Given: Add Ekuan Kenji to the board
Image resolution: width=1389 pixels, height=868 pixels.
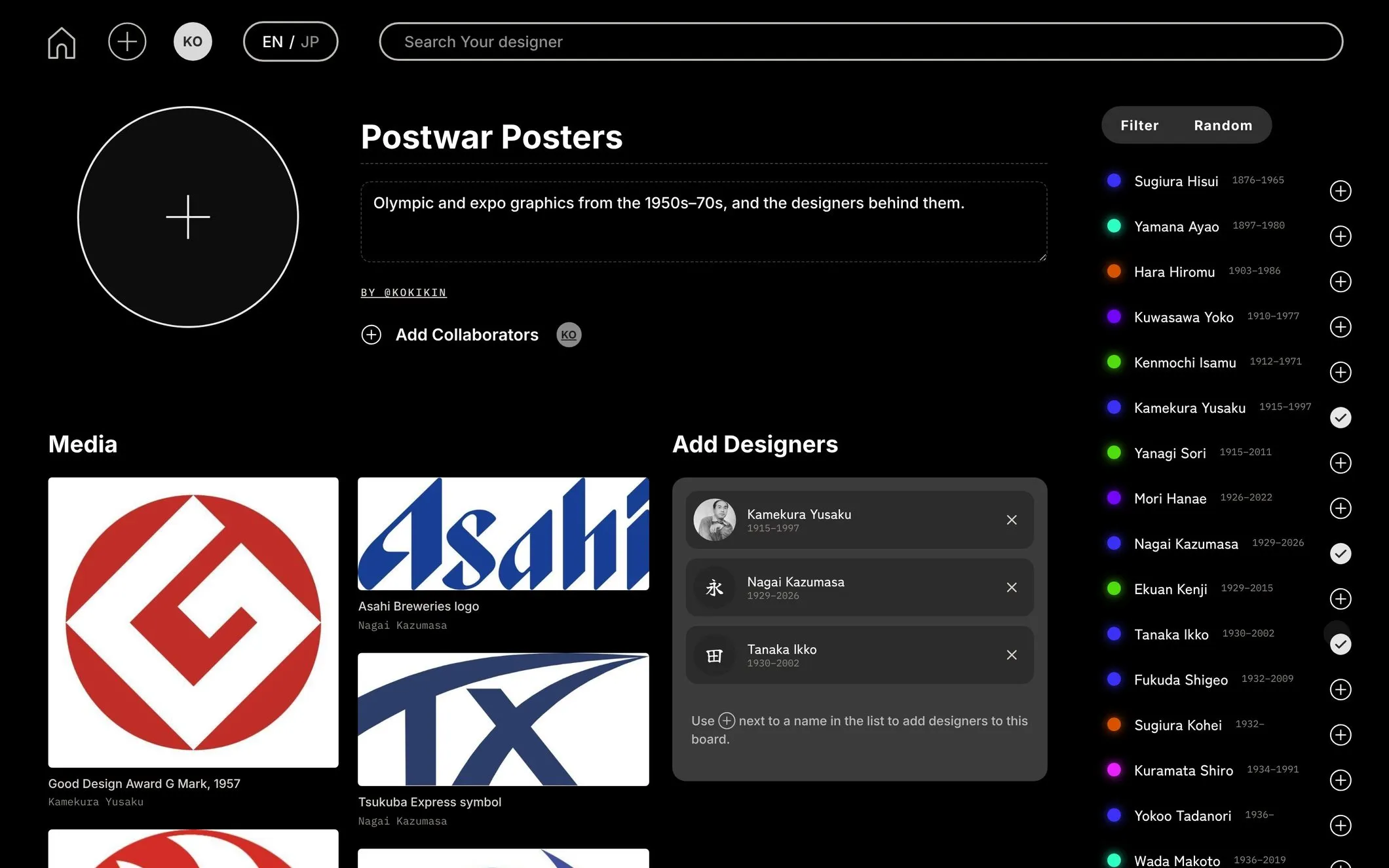Looking at the screenshot, I should (x=1341, y=599).
